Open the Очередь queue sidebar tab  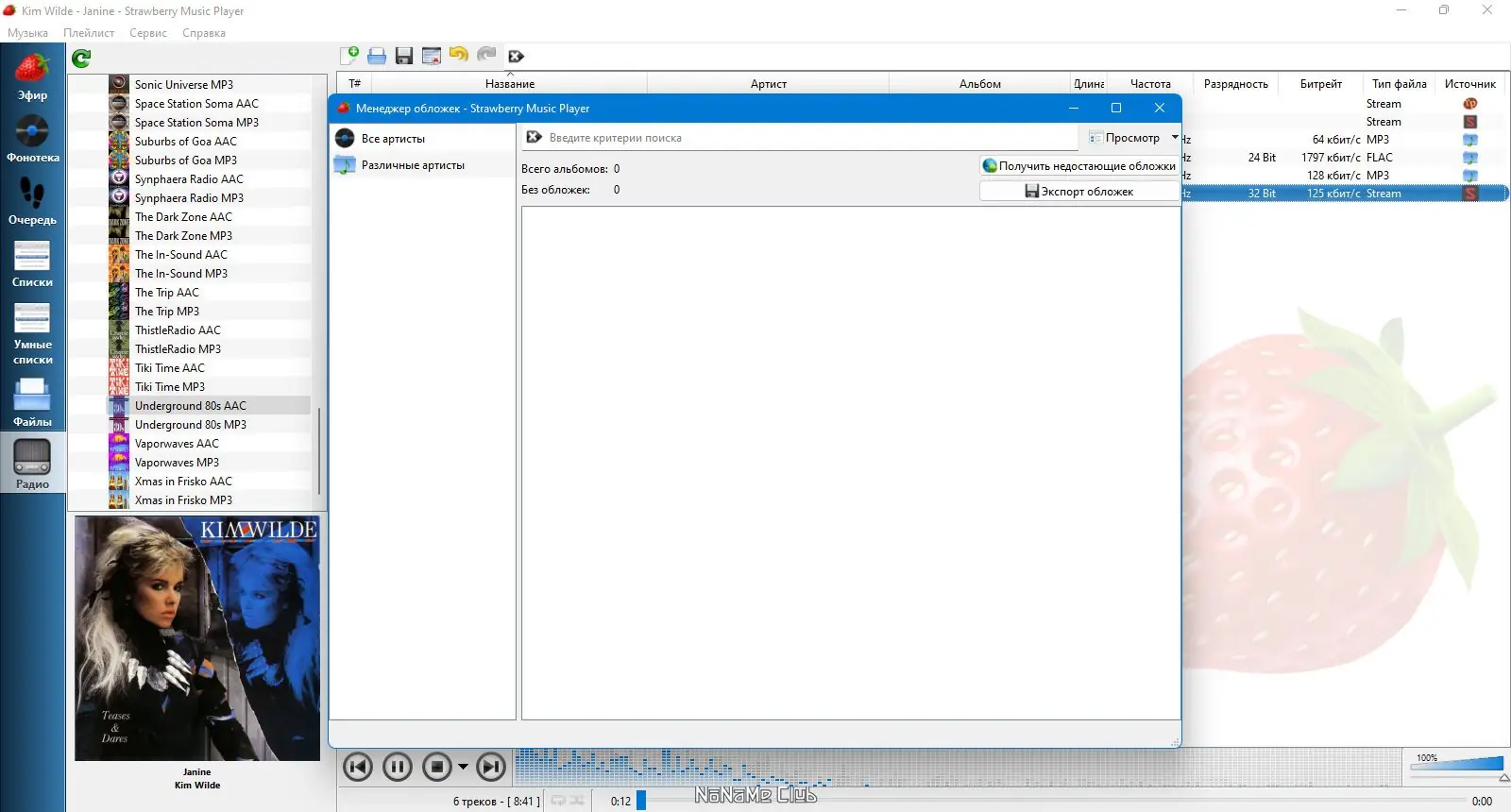[x=32, y=201]
